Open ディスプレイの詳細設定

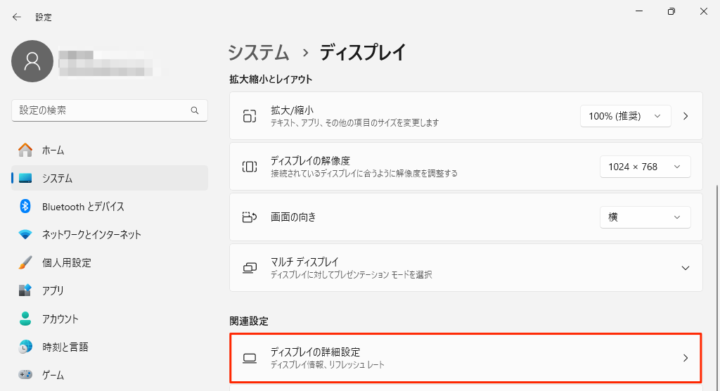pos(466,358)
